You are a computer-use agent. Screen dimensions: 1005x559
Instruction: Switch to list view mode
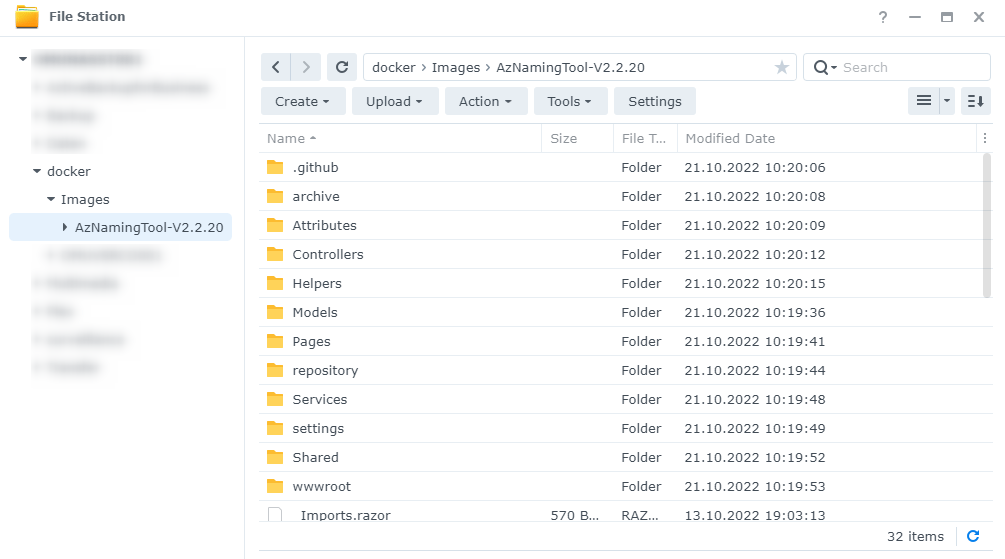(924, 101)
